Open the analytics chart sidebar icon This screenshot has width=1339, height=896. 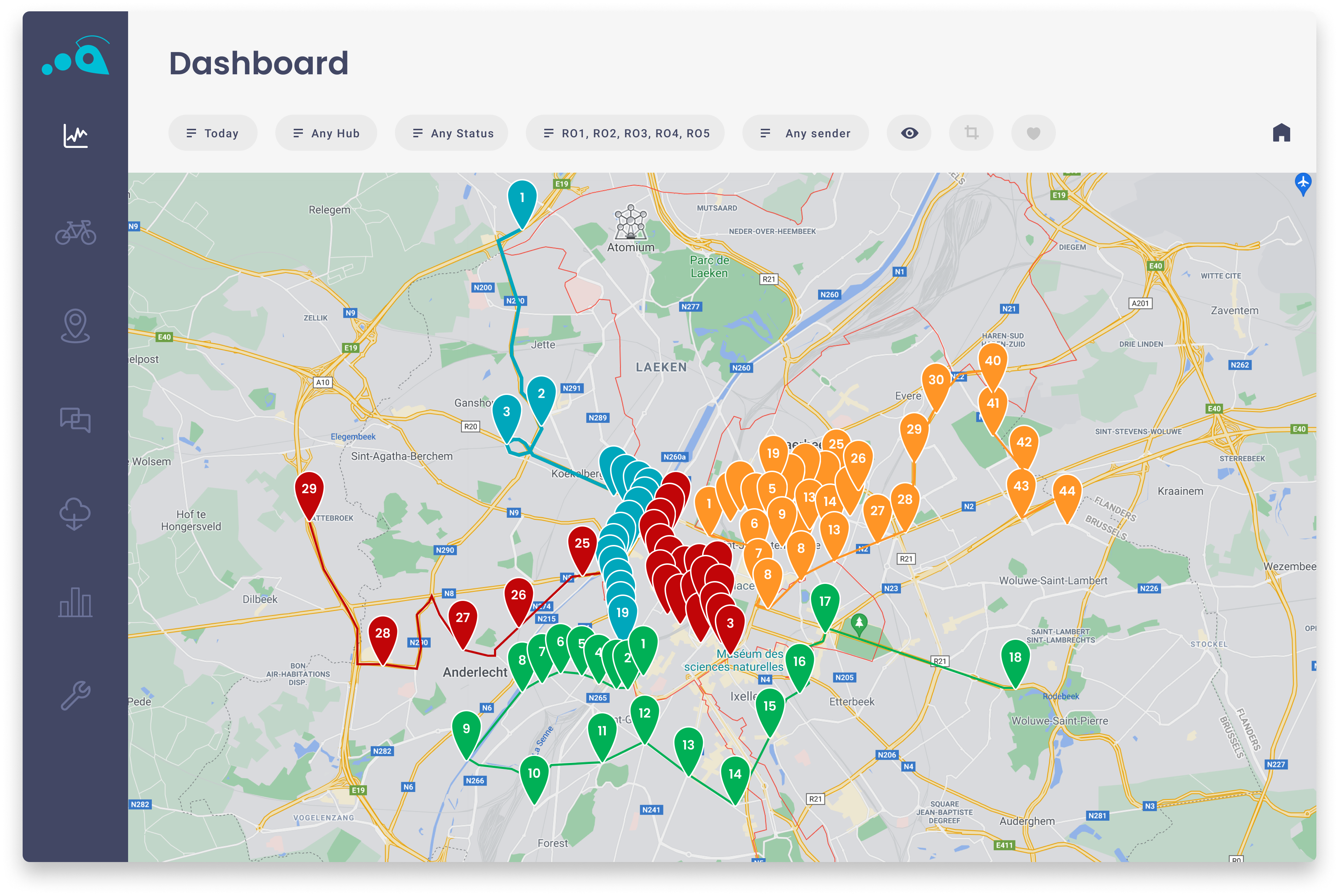click(x=75, y=136)
